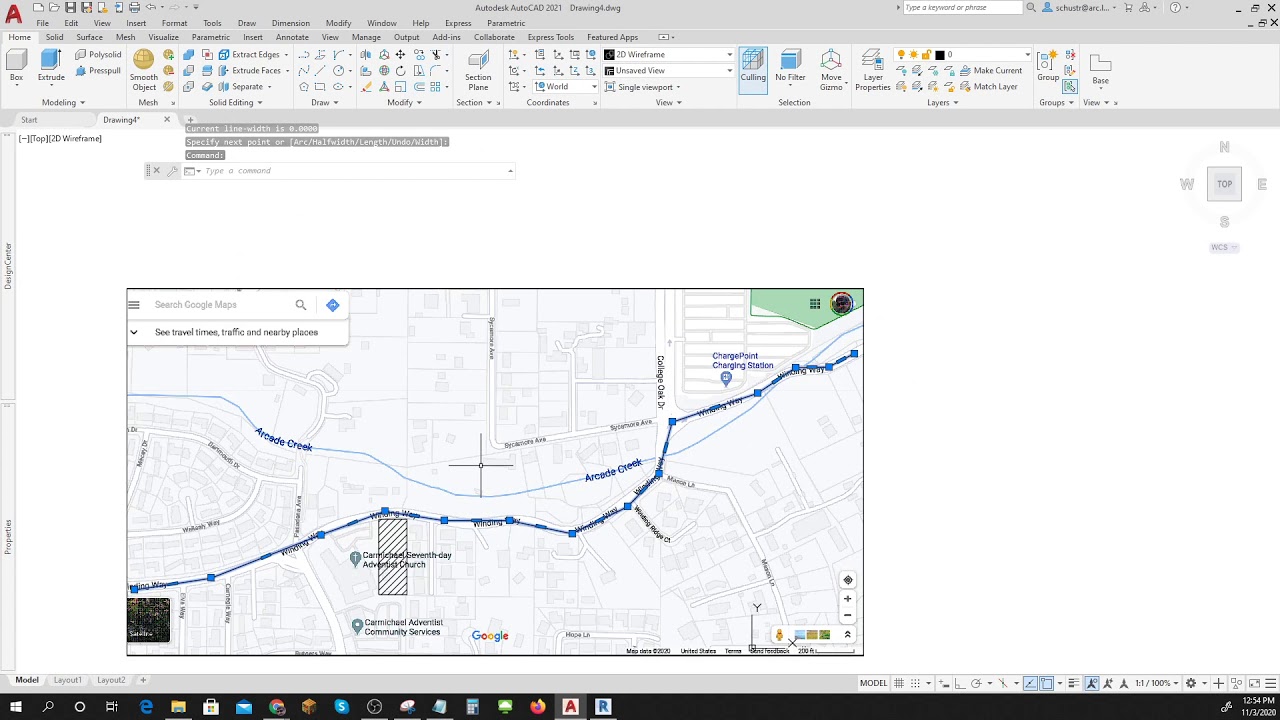Click the viewport controls [-] label
This screenshot has height=720, width=1280.
[24, 138]
